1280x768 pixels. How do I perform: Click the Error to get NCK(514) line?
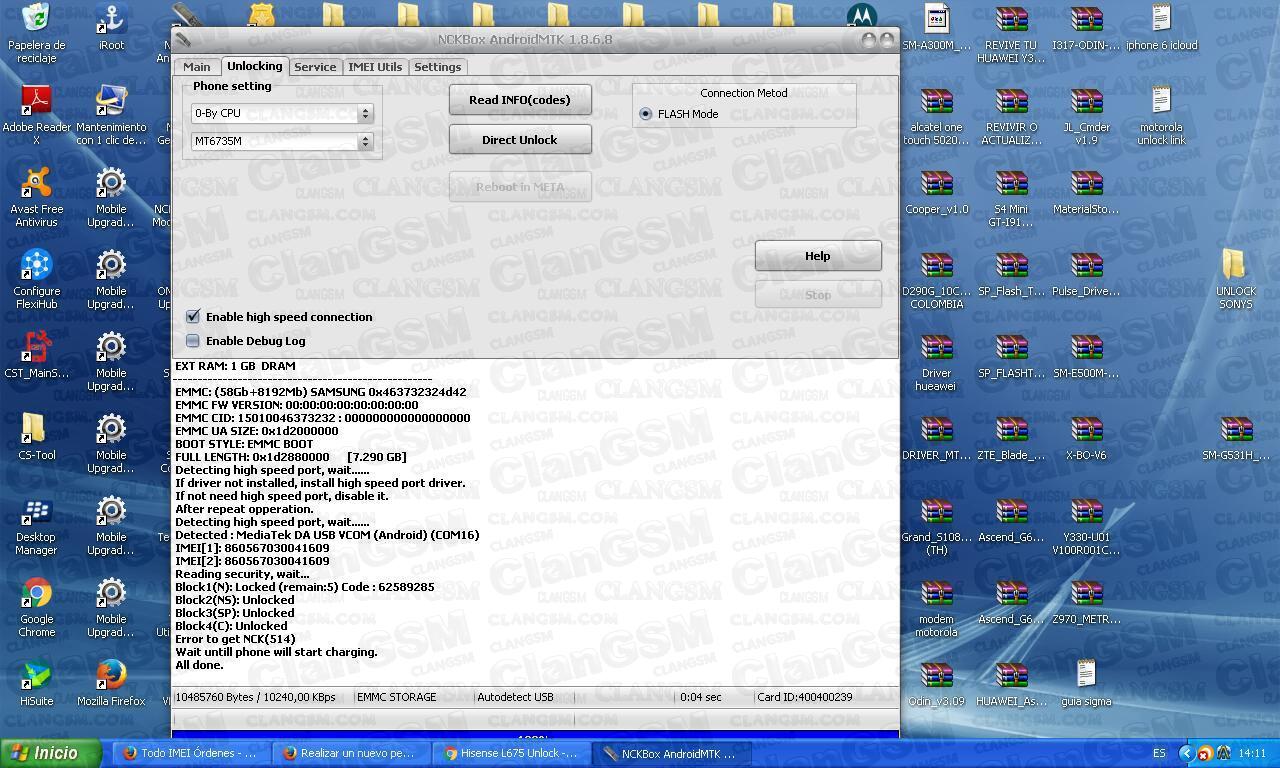[x=235, y=639]
